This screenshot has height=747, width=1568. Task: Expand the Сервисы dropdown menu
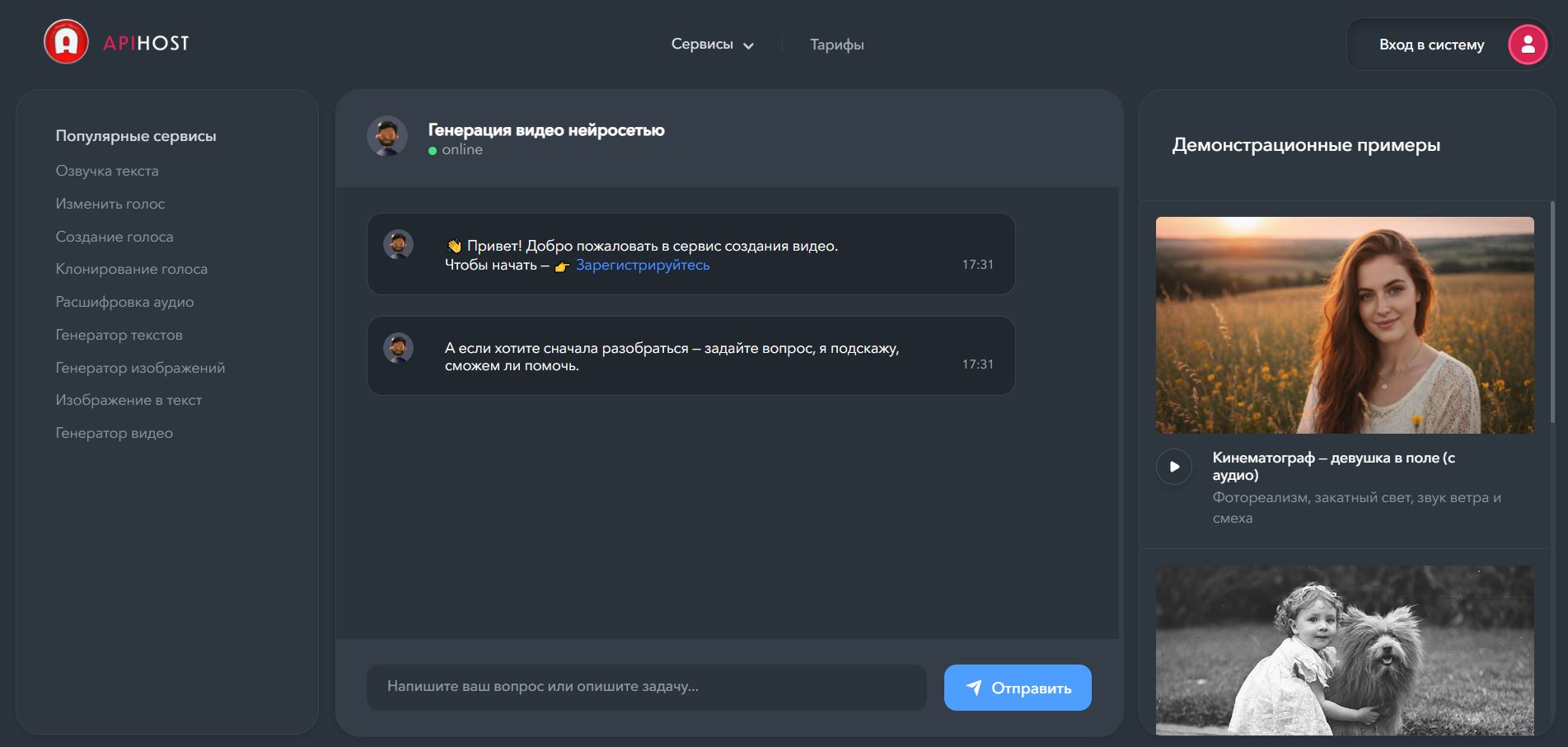pyautogui.click(x=711, y=45)
